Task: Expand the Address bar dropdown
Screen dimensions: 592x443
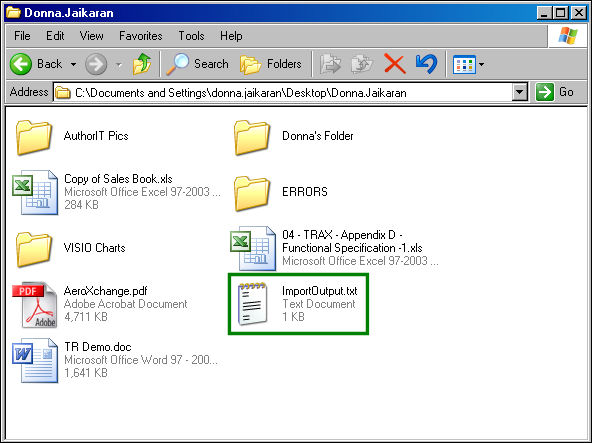Action: point(520,92)
